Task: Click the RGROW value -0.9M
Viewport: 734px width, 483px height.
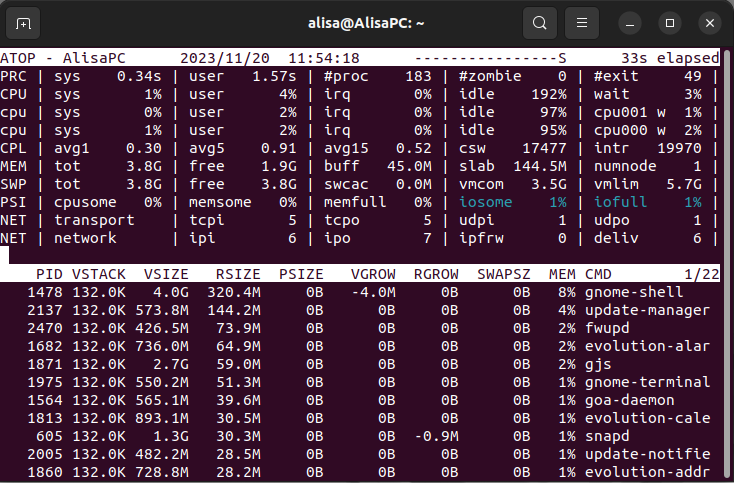Action: pos(436,436)
